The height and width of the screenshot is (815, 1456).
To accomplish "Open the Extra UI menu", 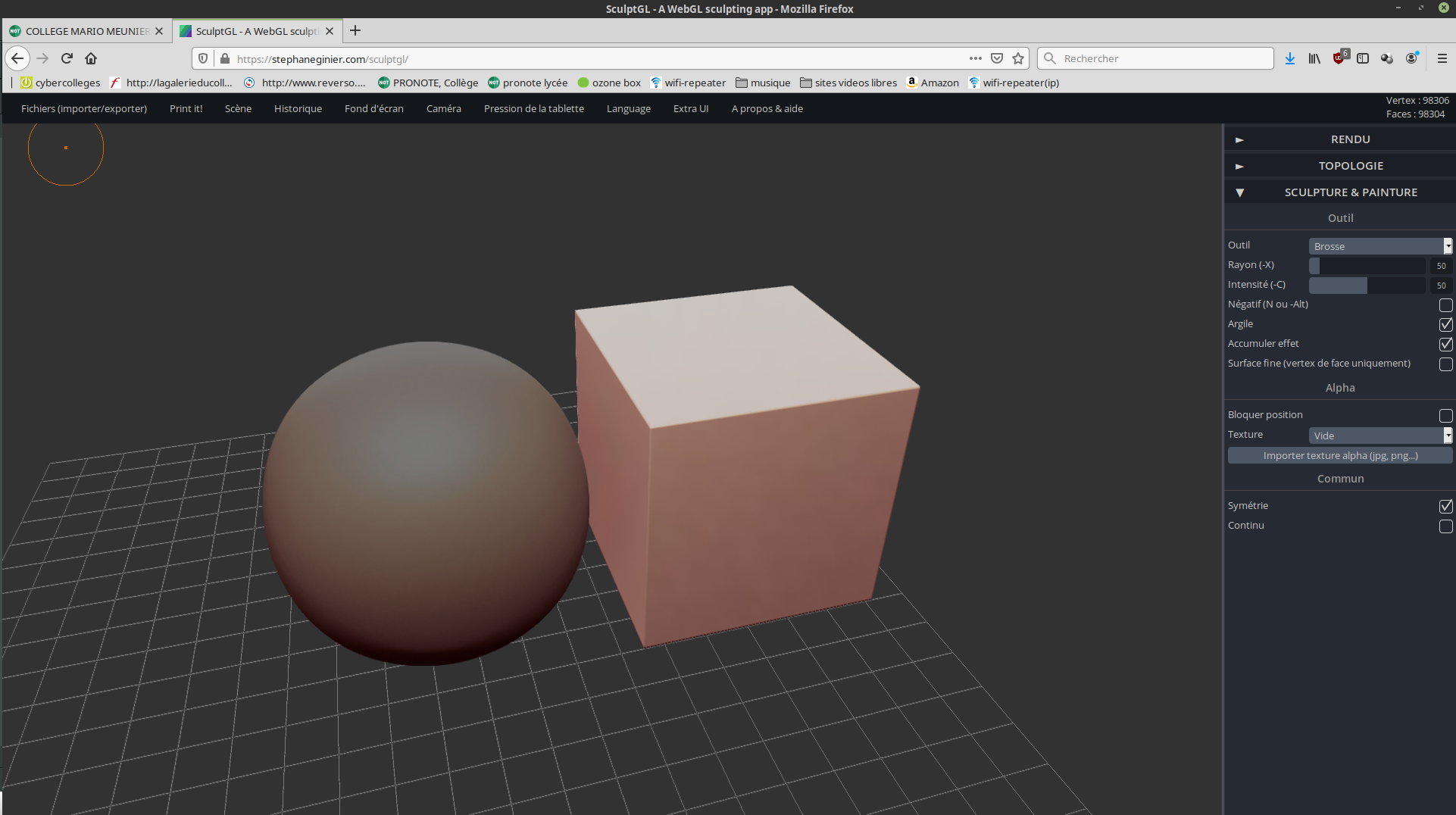I will 691,108.
